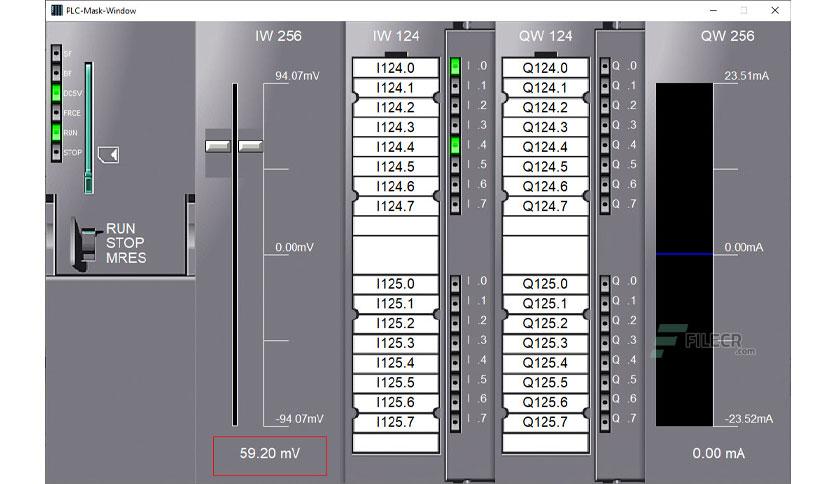Toggle the I .2 input indicator of byte 124
Image resolution: width=836 pixels, height=484 pixels.
click(x=455, y=106)
